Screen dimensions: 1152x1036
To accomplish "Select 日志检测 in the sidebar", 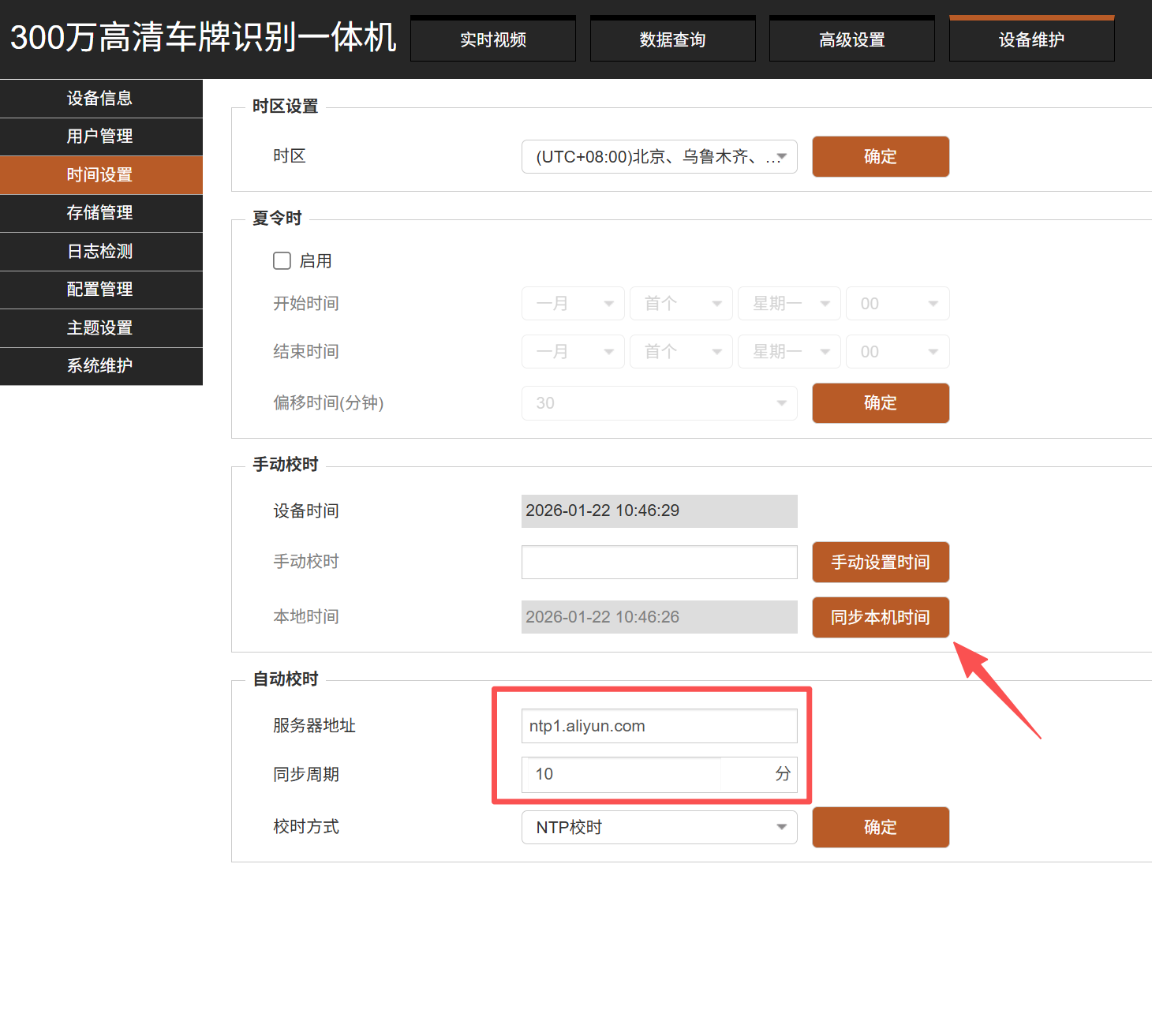I will pos(100,252).
